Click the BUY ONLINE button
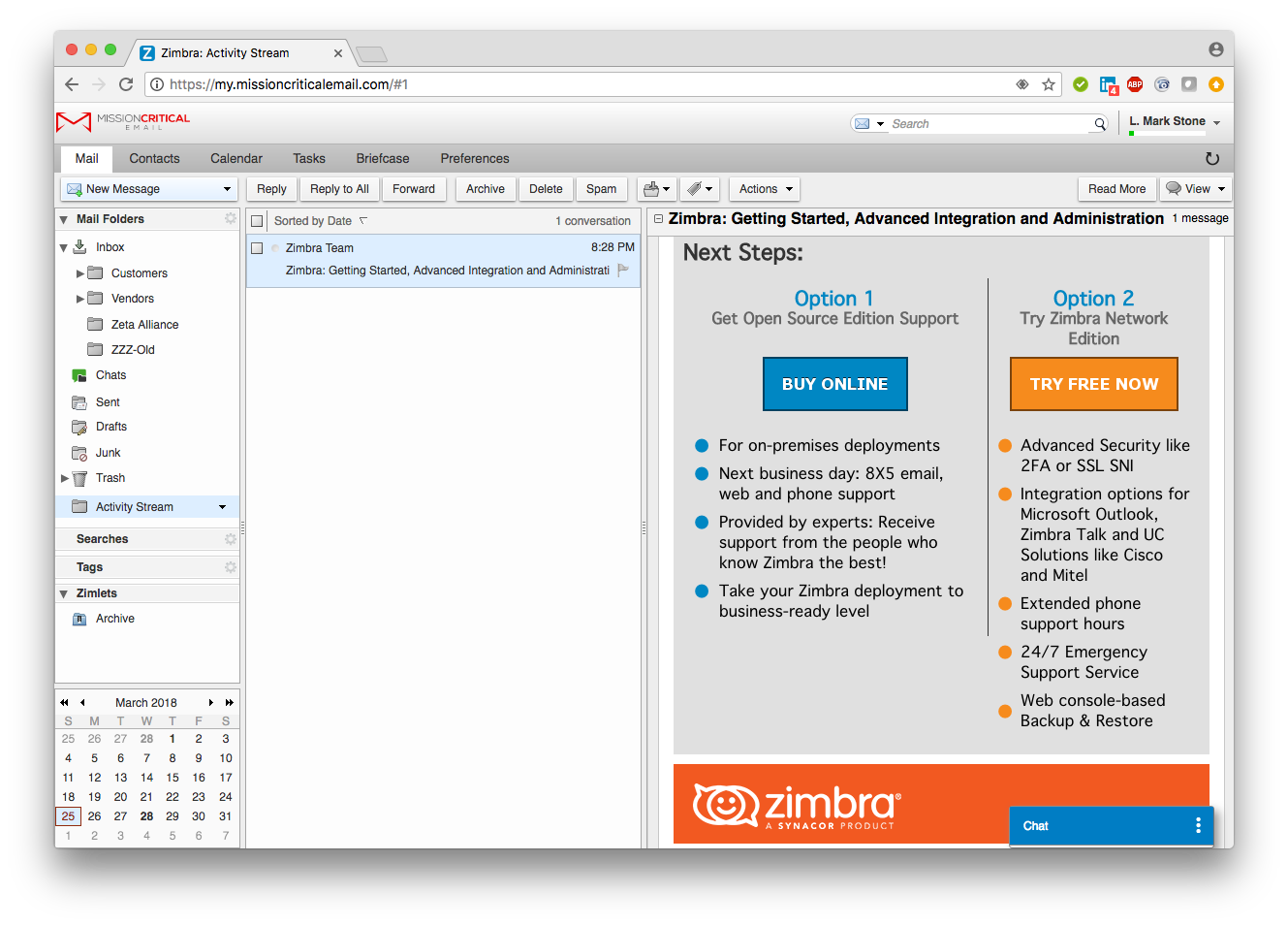Screen dimensions: 1288x926 (834, 384)
